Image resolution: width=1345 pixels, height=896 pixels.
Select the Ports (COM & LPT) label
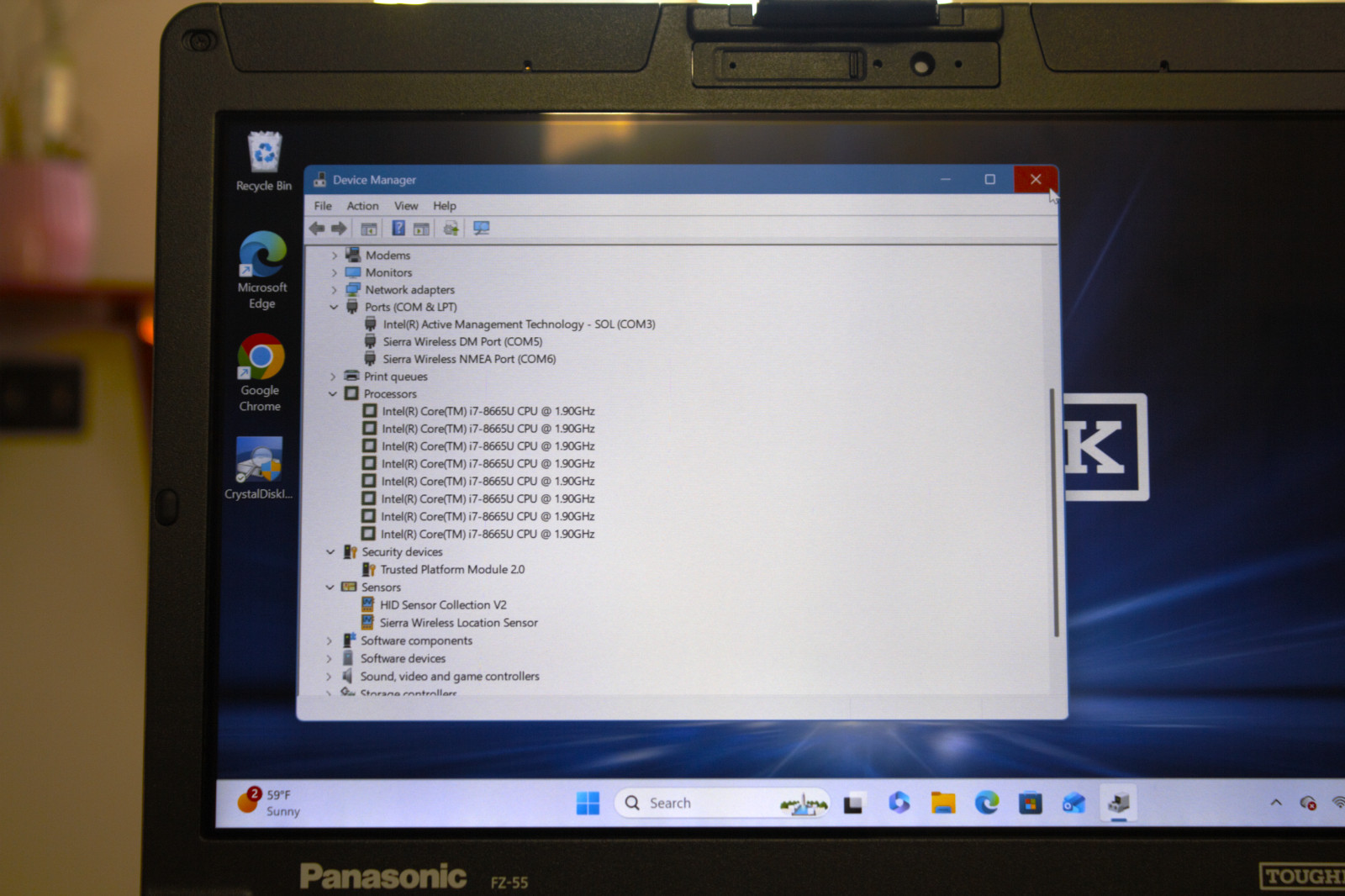(x=410, y=308)
